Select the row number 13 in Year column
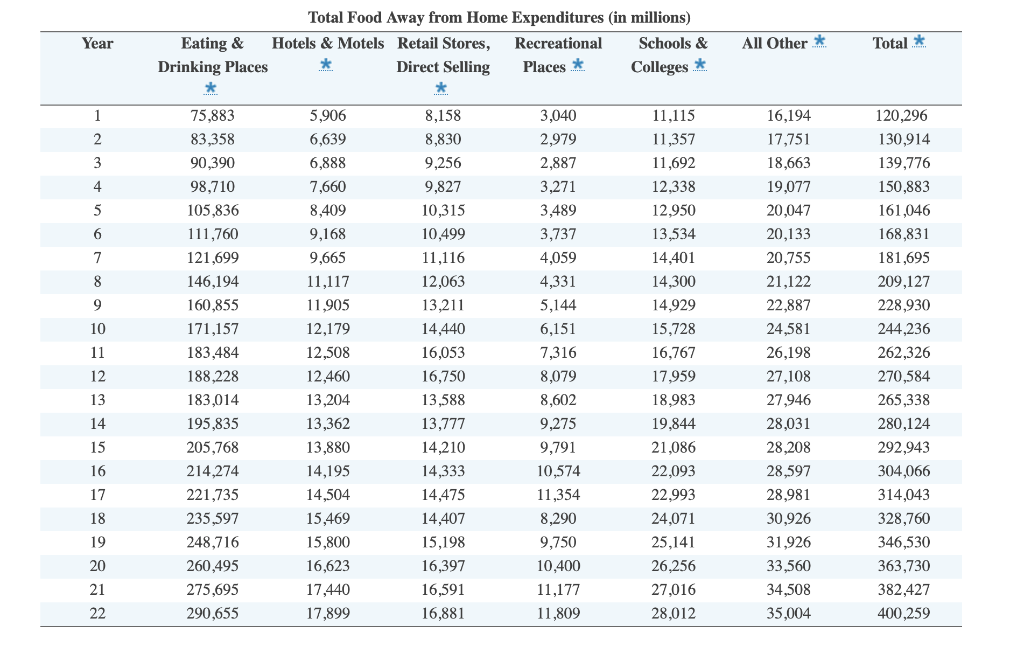Viewport: 1024px width, 653px height. 97,400
